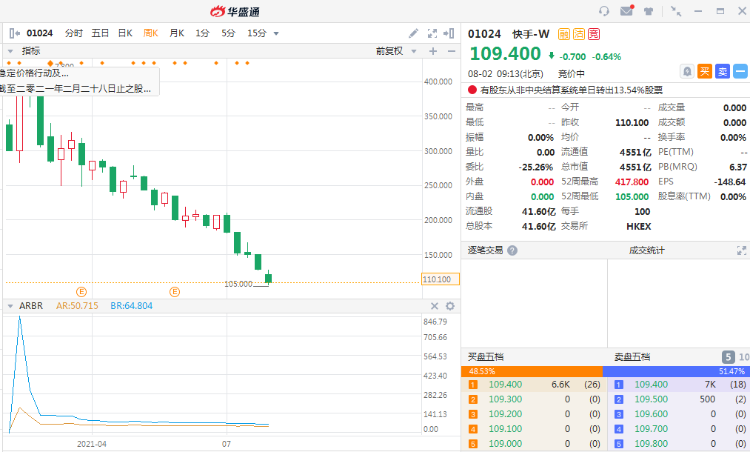This screenshot has width=750, height=452.
Task: Toggle 5-level order book depth
Action: coord(728,357)
